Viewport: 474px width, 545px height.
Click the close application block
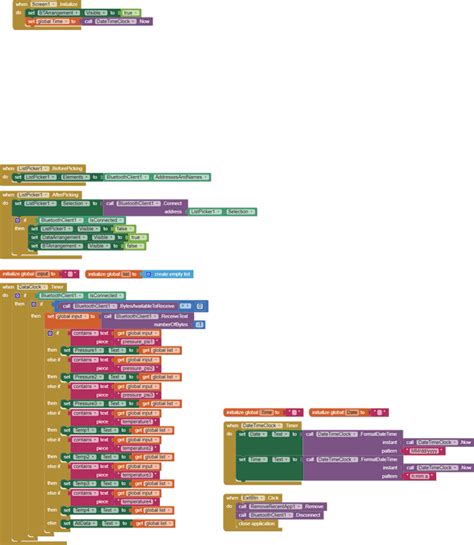click(x=256, y=523)
